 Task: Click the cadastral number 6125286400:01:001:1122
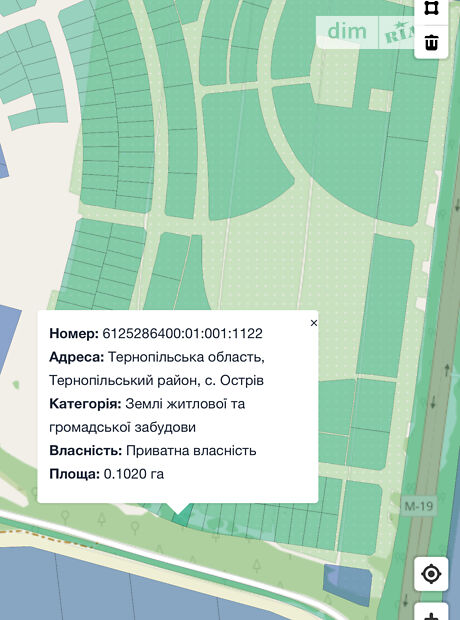point(182,334)
